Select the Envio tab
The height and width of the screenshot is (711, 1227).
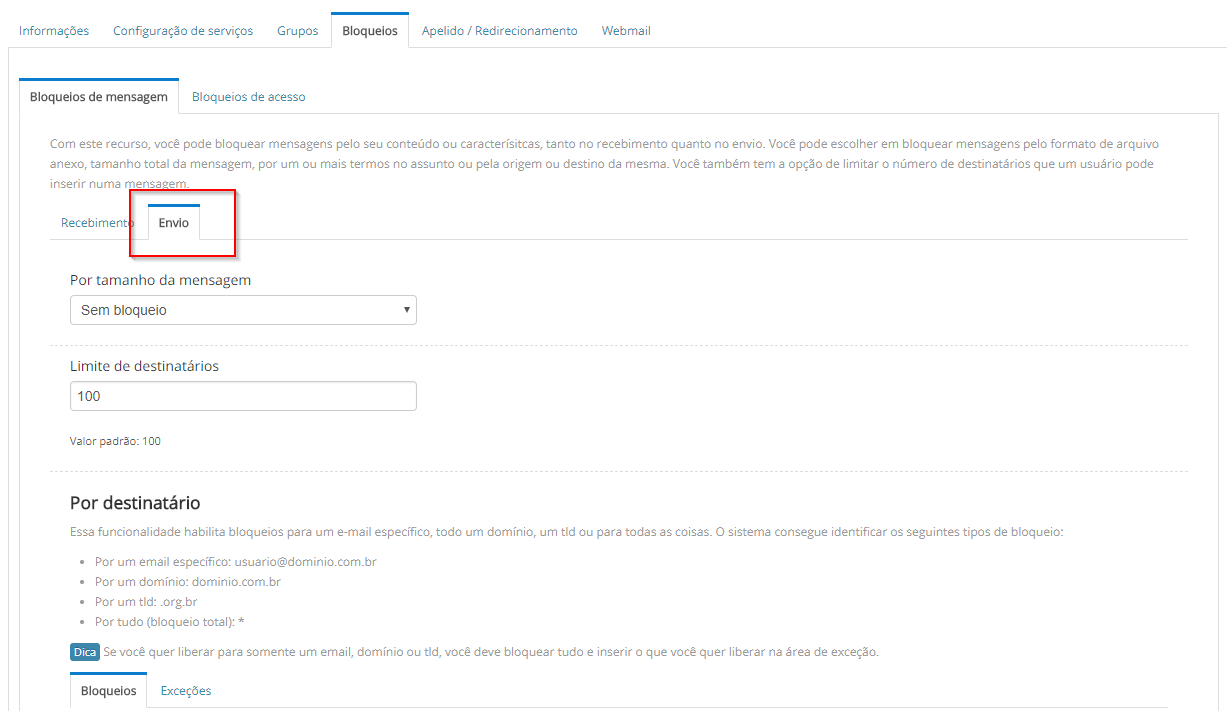pos(173,223)
